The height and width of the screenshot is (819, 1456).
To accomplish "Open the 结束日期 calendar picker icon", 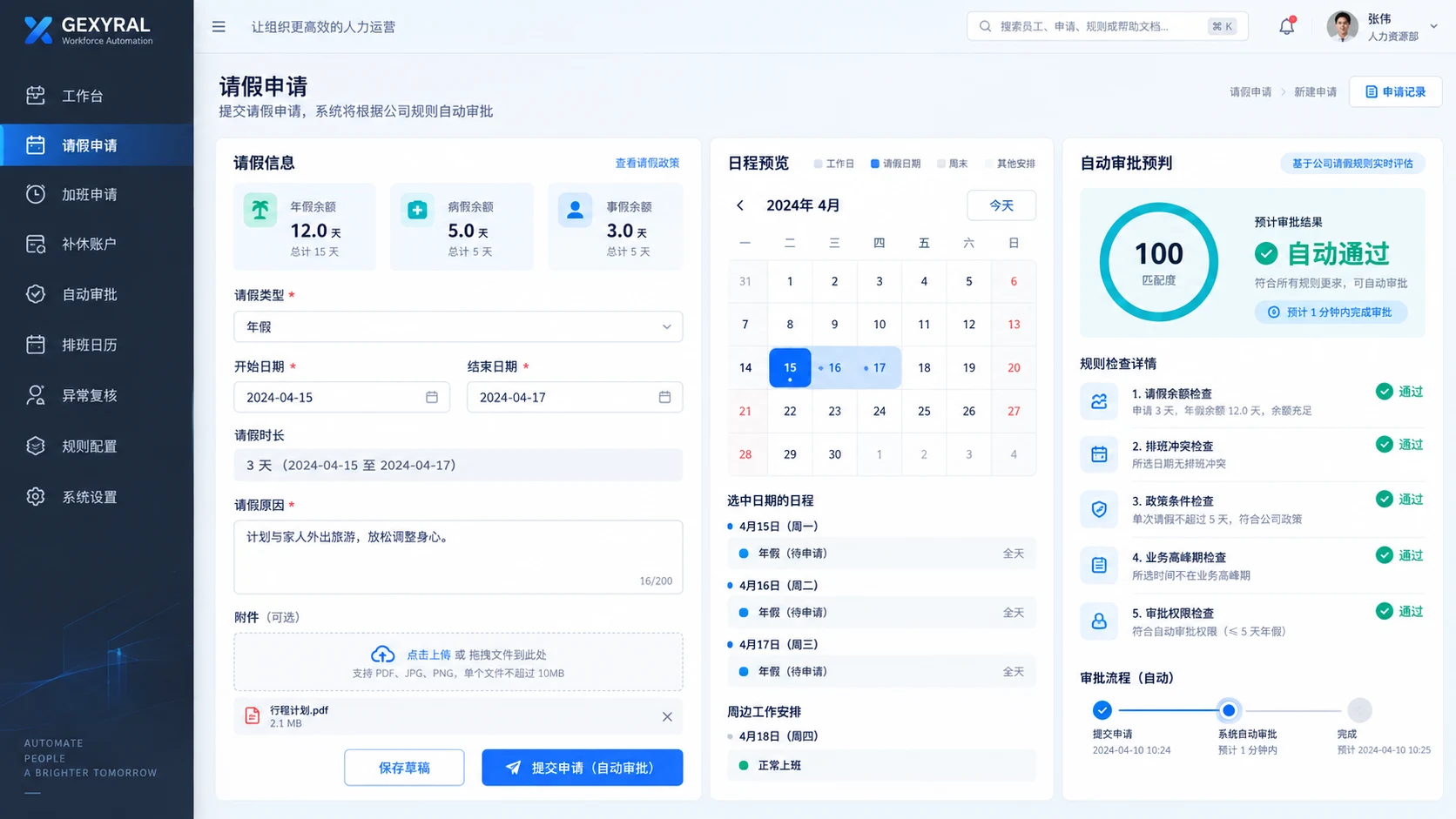I will (664, 397).
